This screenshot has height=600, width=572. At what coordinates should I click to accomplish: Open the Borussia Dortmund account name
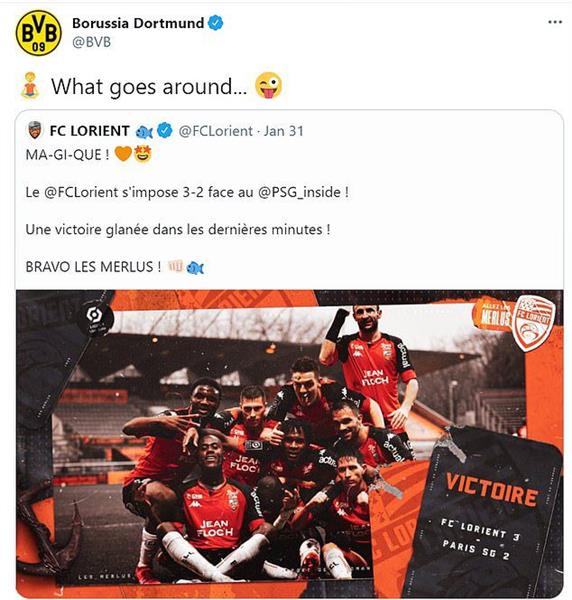(138, 23)
